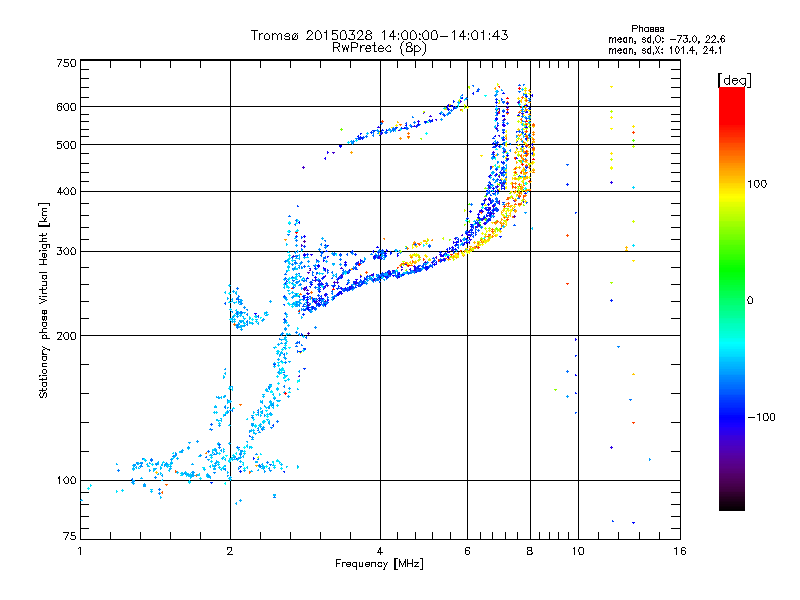Click the 'Stationary phase Virtual Height [km]' axis title

coord(44,300)
